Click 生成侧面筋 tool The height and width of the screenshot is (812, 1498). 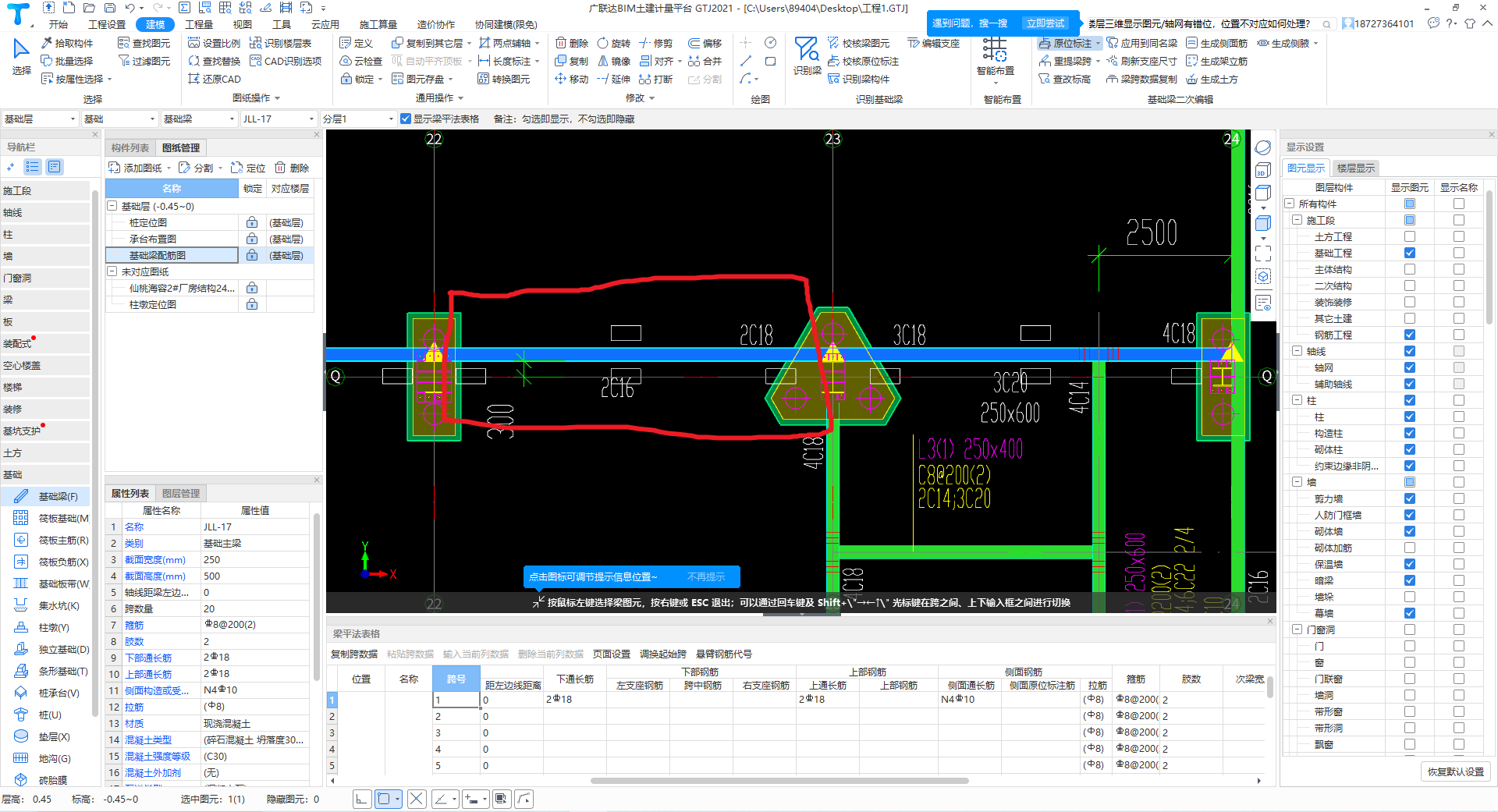[1216, 43]
